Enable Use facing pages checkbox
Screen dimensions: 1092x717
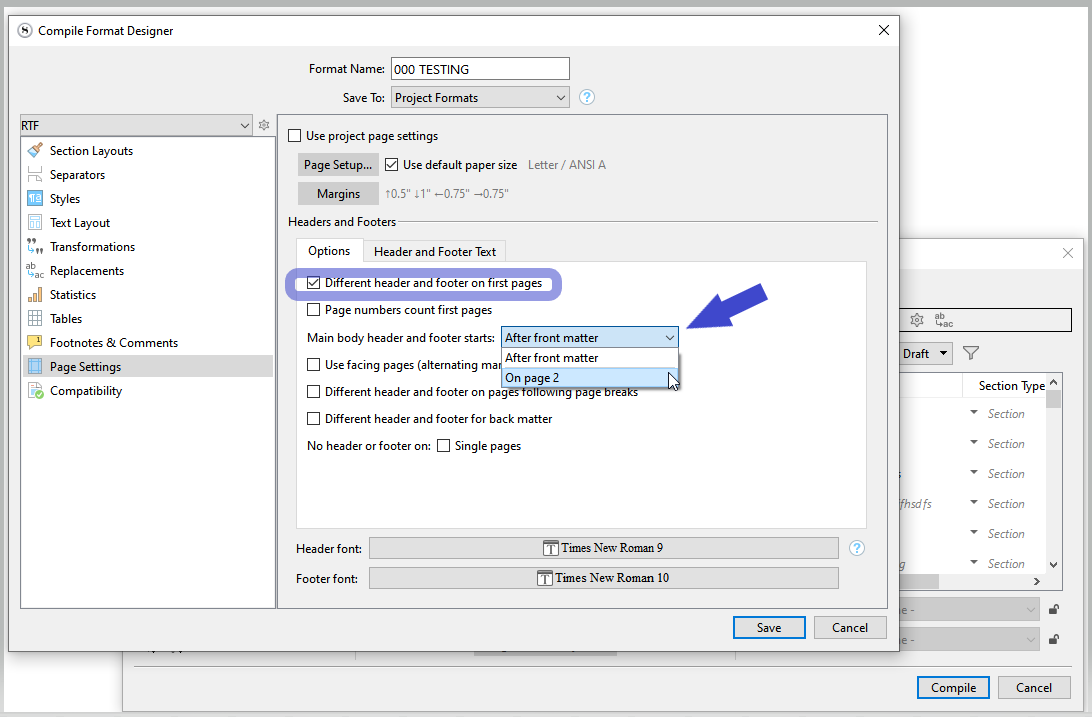(313, 364)
